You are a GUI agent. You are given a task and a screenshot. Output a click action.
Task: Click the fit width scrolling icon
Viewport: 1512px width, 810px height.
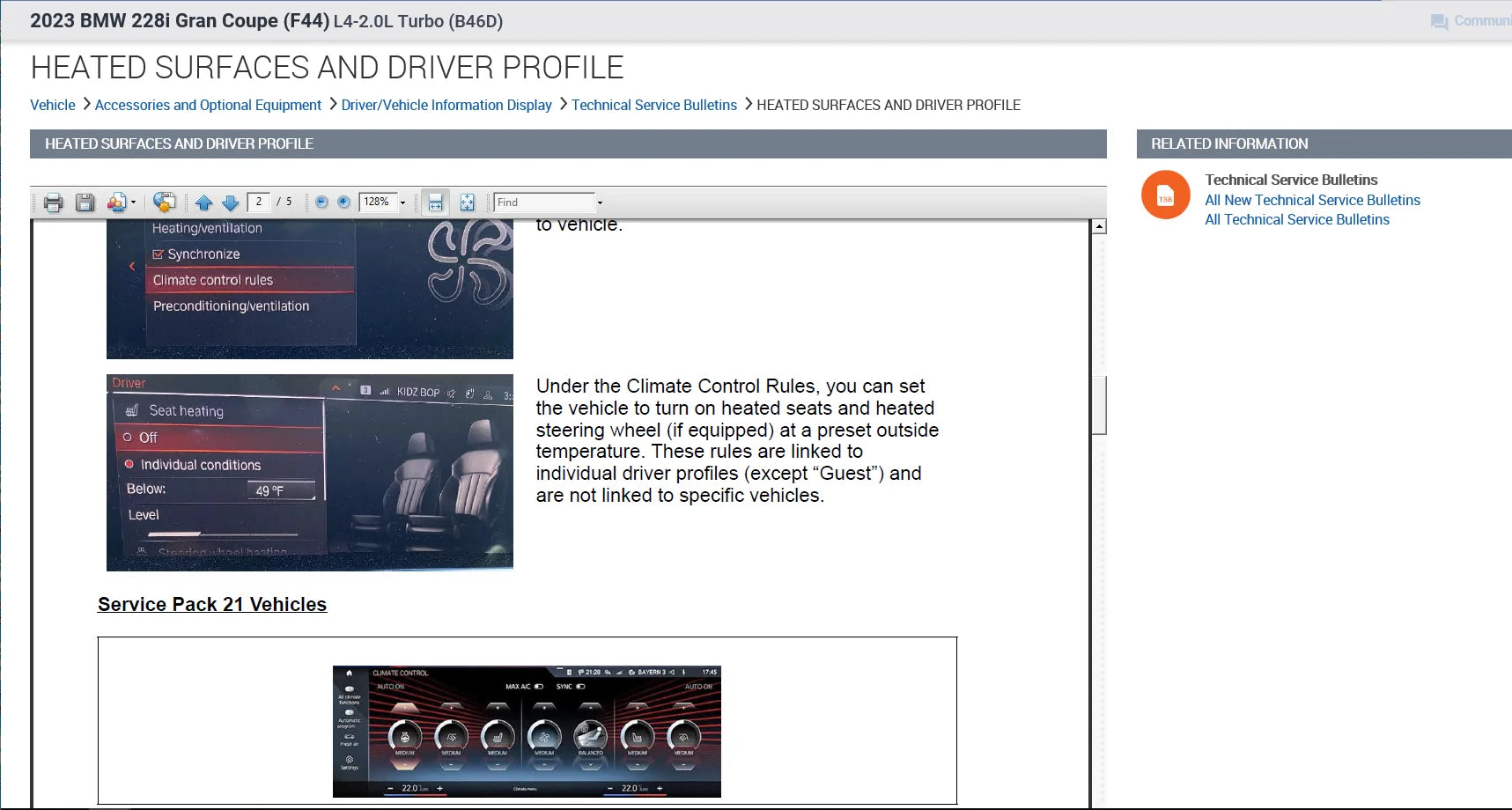[x=435, y=202]
